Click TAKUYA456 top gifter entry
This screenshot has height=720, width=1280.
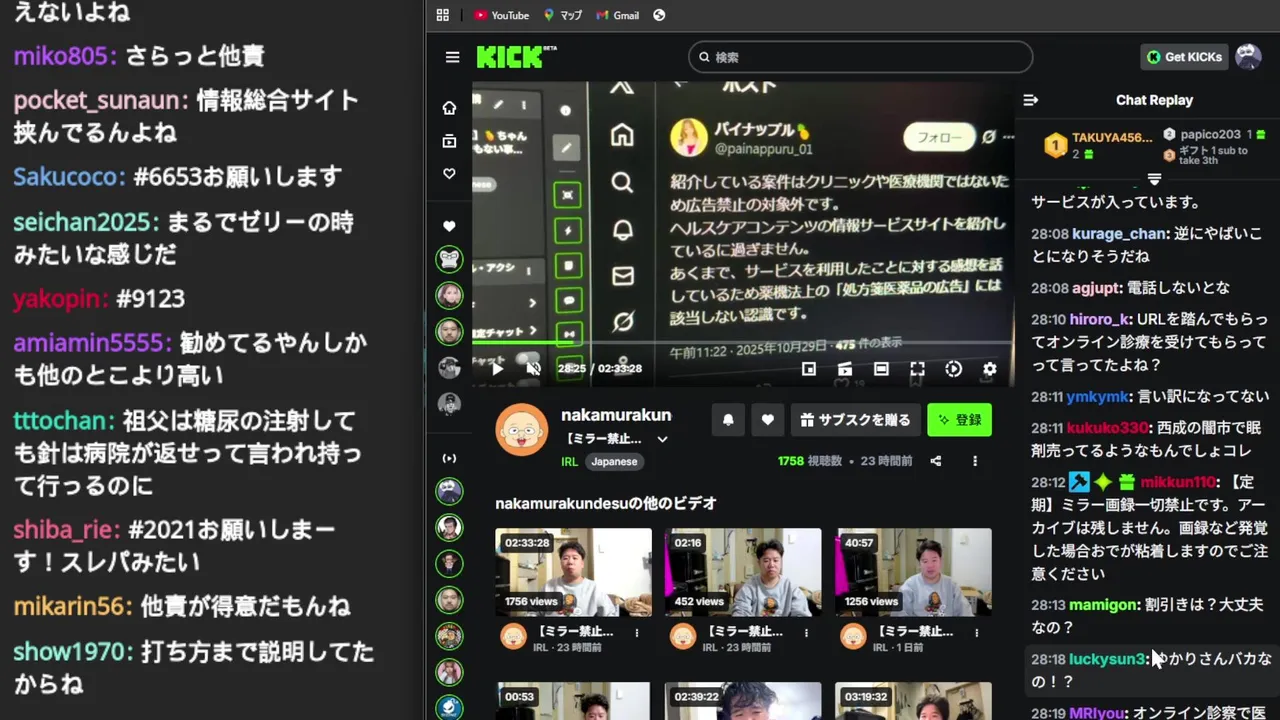[x=1099, y=145]
